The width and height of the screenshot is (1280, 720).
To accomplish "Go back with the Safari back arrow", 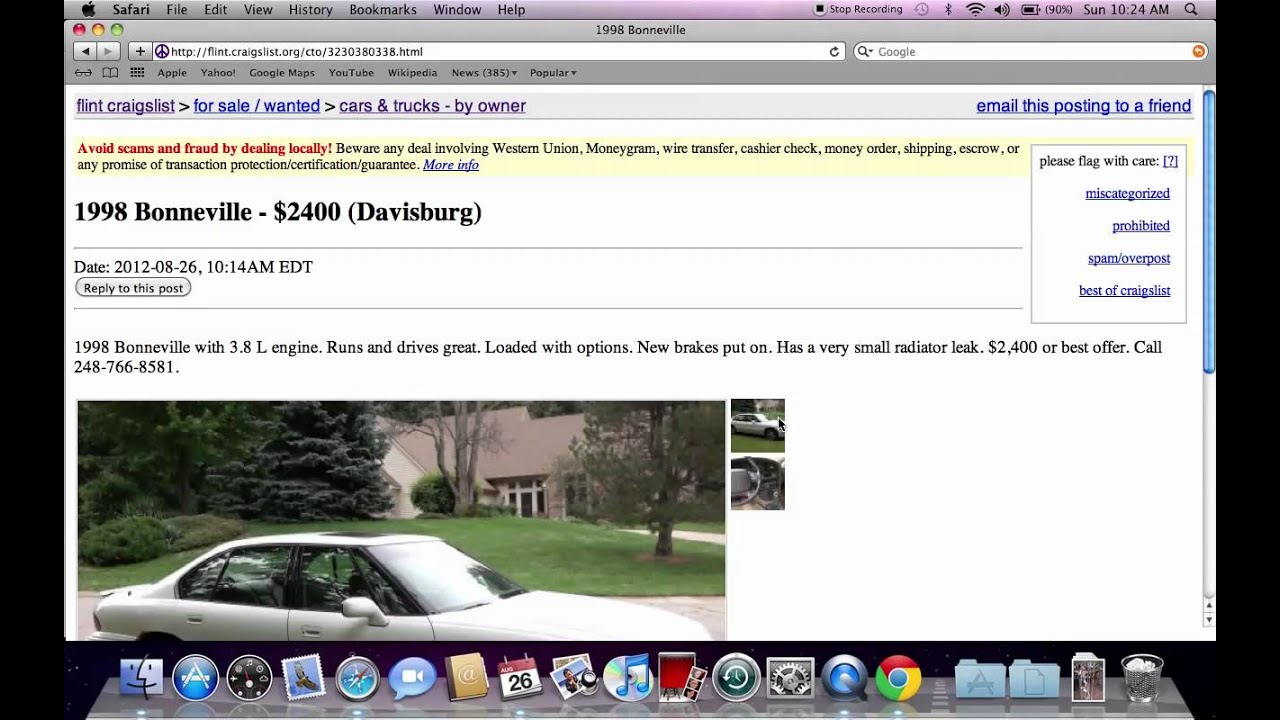I will tap(85, 51).
